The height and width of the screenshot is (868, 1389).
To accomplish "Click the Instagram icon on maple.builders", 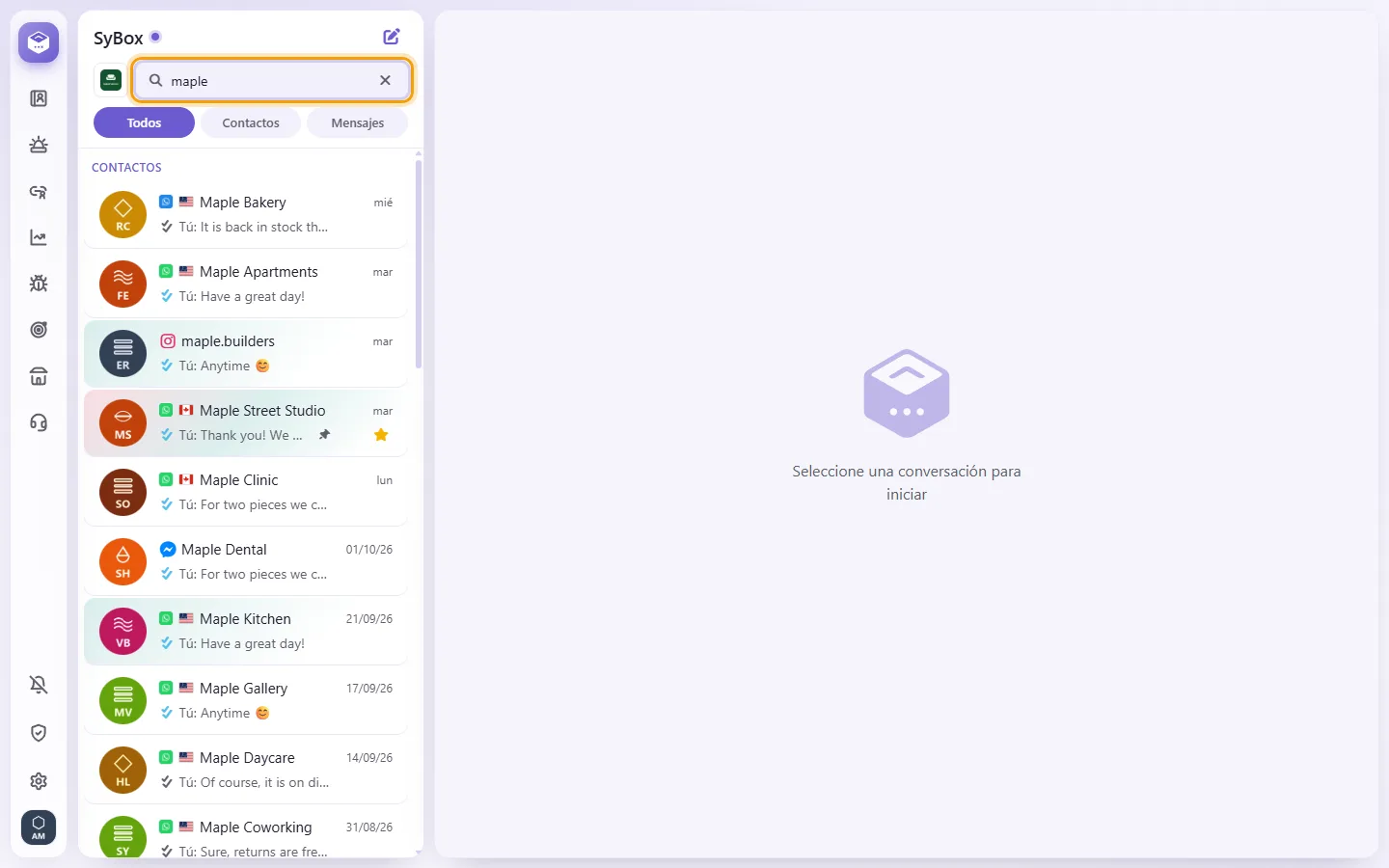I will tap(168, 340).
